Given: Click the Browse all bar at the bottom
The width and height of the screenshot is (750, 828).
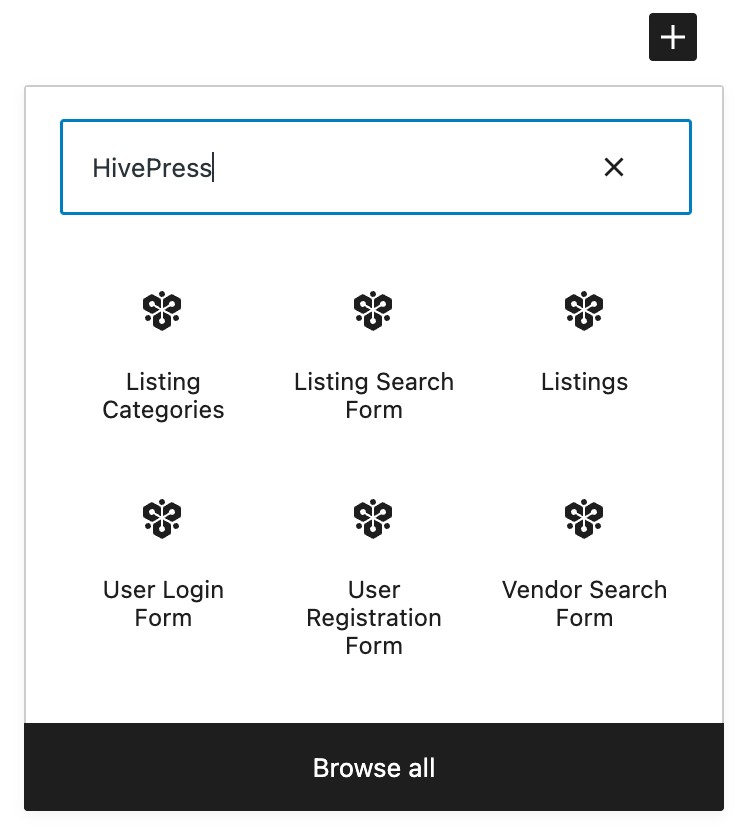Looking at the screenshot, I should click(373, 767).
